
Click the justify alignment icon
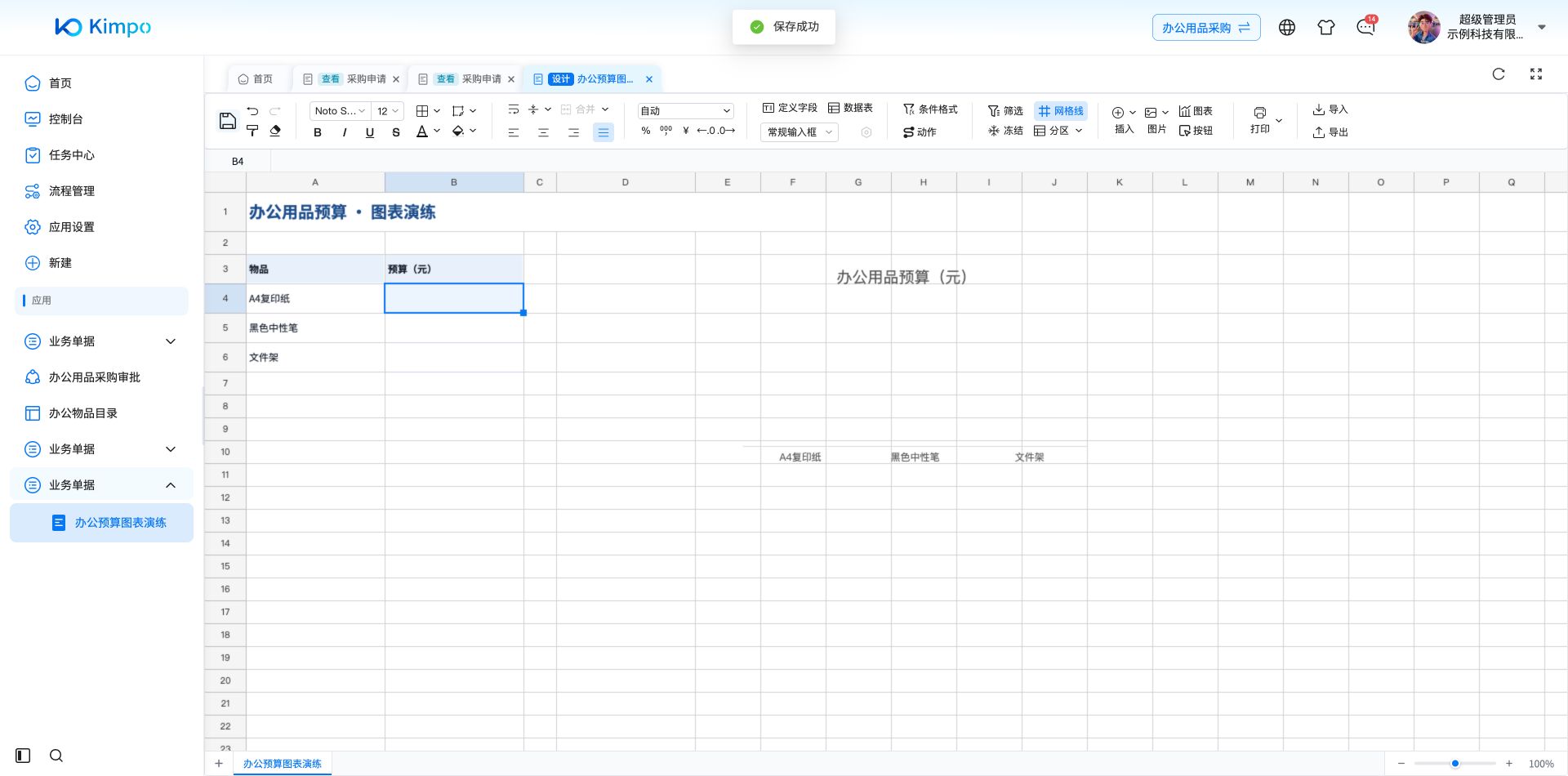pyautogui.click(x=603, y=132)
